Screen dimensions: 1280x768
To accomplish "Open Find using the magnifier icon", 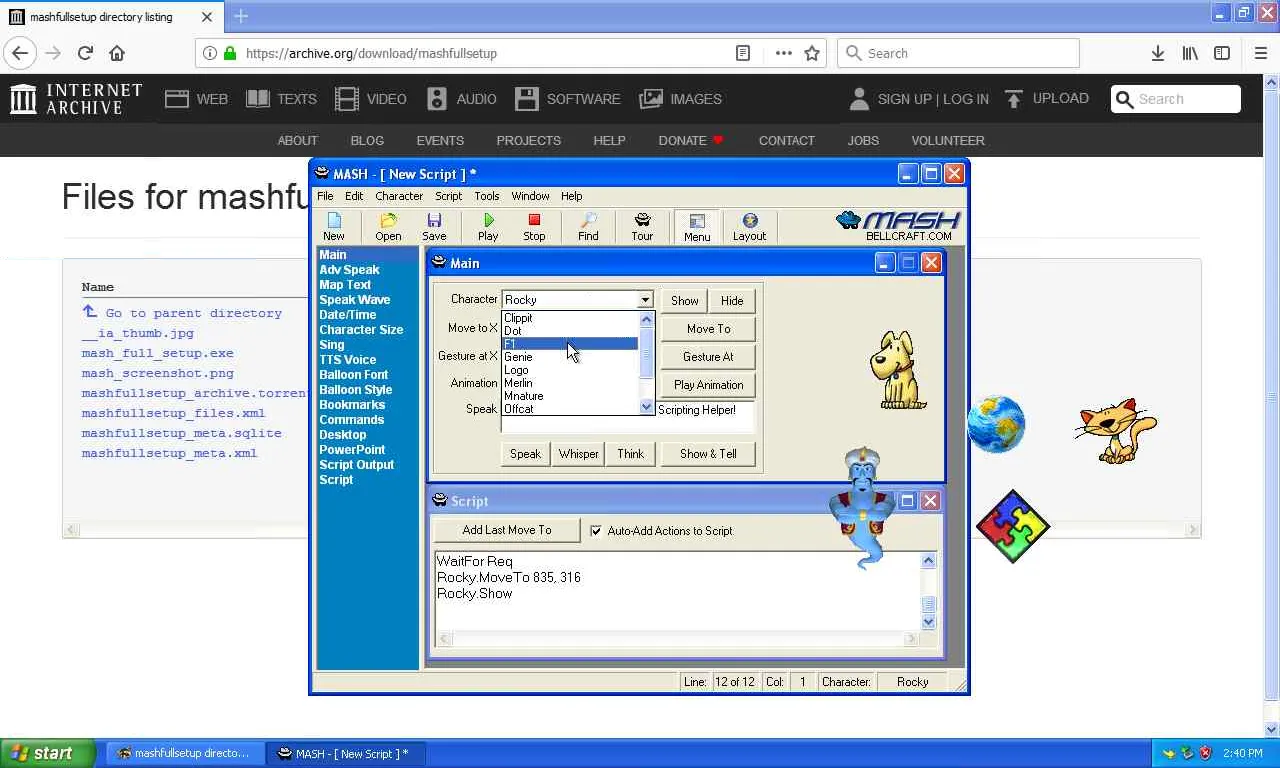I will [588, 227].
